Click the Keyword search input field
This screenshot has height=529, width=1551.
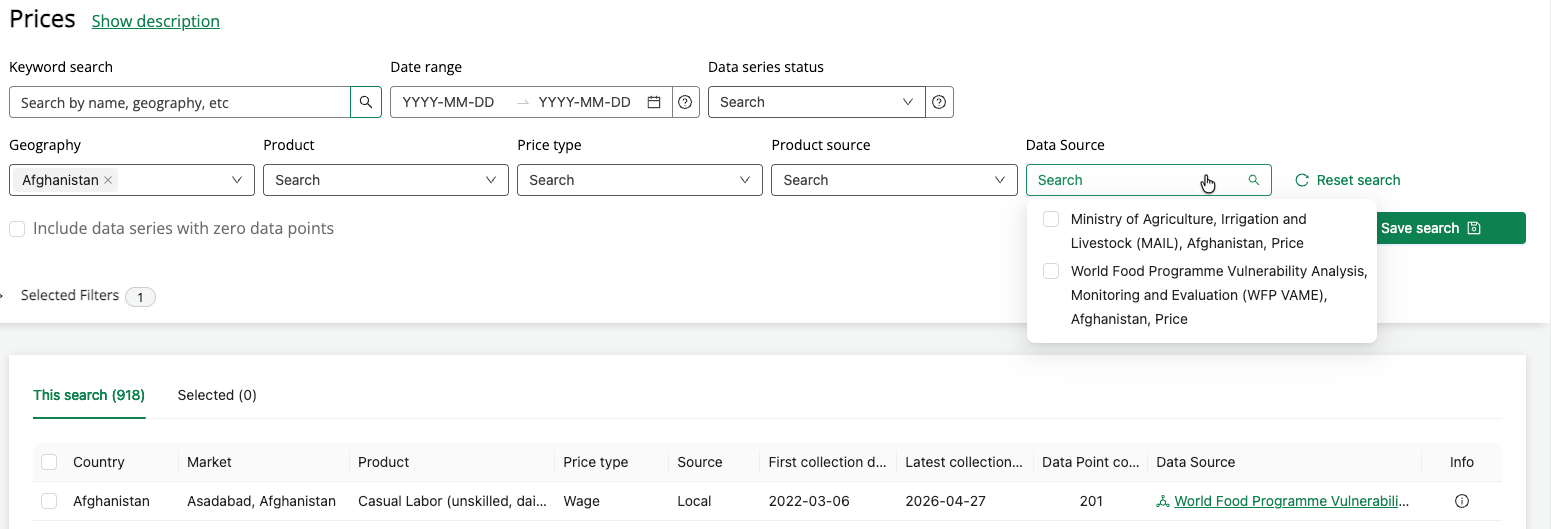[180, 102]
